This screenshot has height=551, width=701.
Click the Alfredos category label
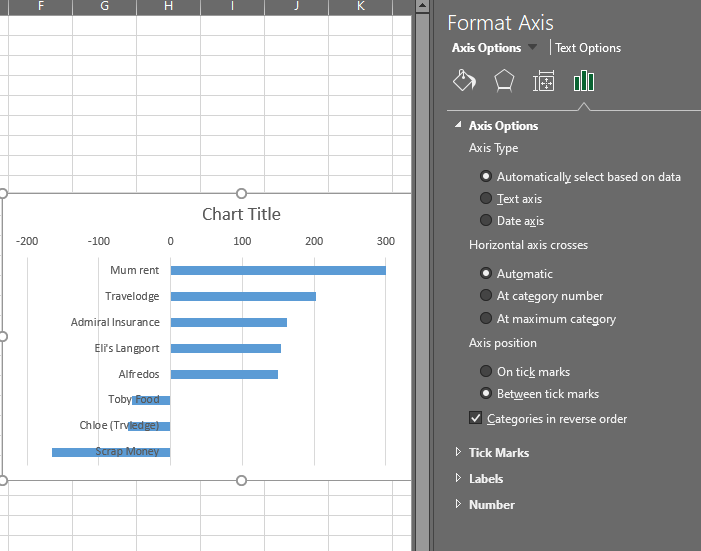tap(139, 374)
